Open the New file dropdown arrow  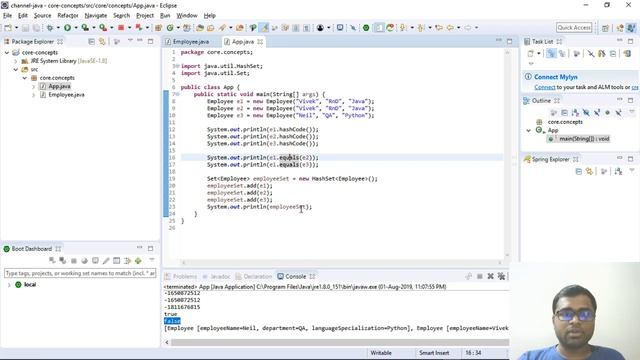[16, 28]
